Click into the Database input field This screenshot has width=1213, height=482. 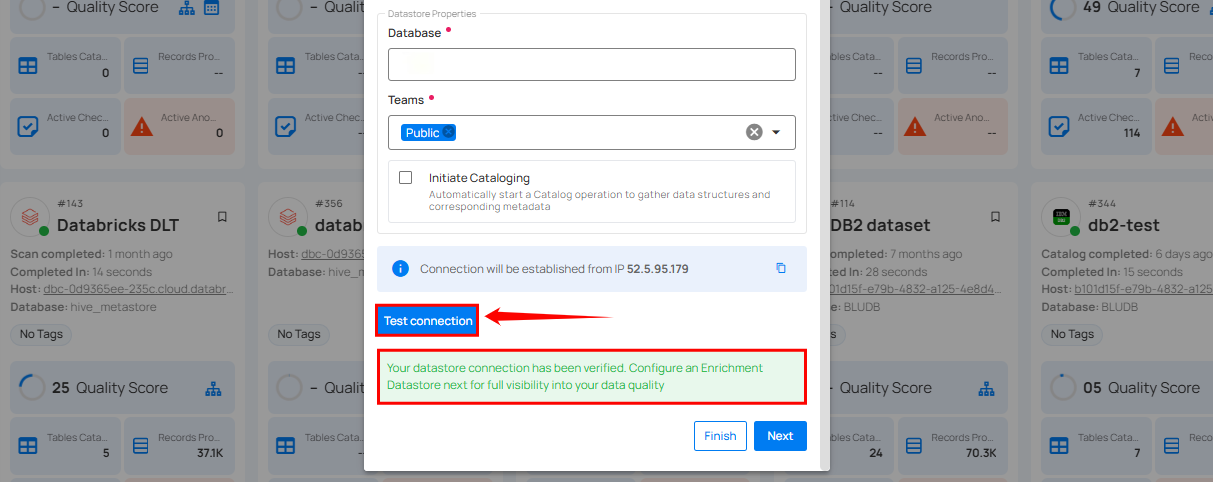click(592, 64)
